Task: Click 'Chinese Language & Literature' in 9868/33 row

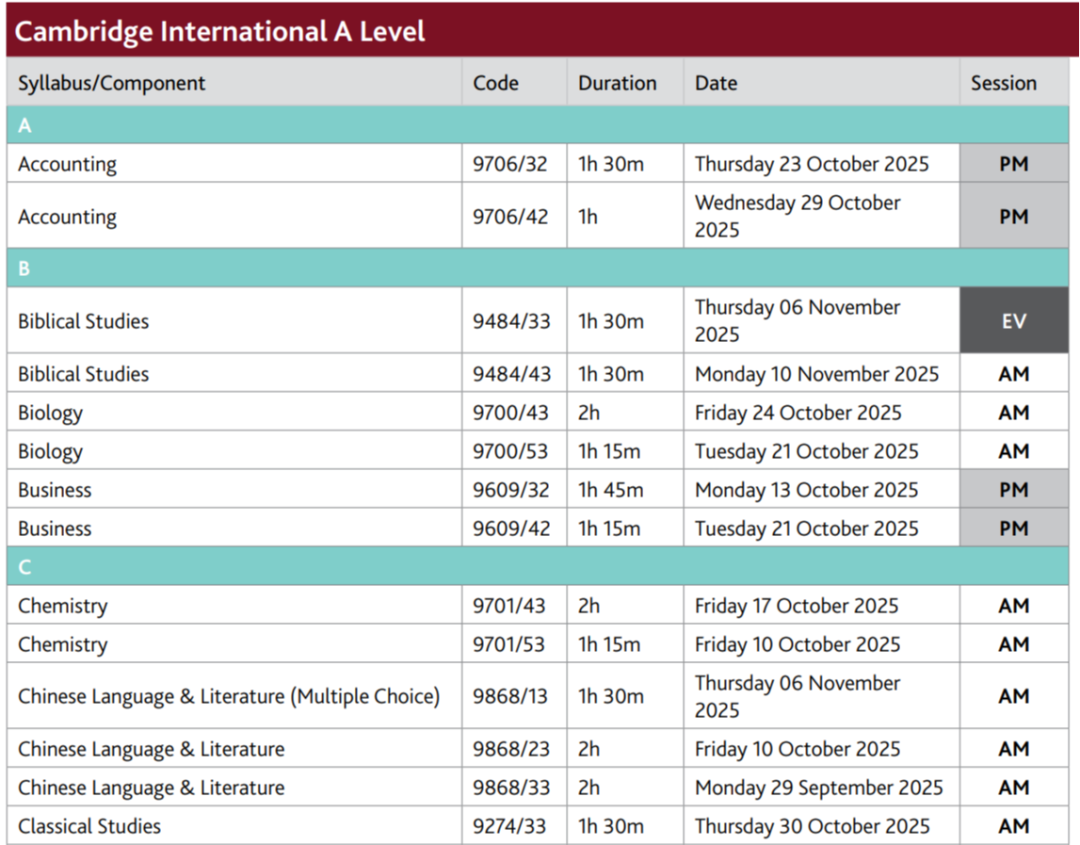Action: click(x=151, y=788)
